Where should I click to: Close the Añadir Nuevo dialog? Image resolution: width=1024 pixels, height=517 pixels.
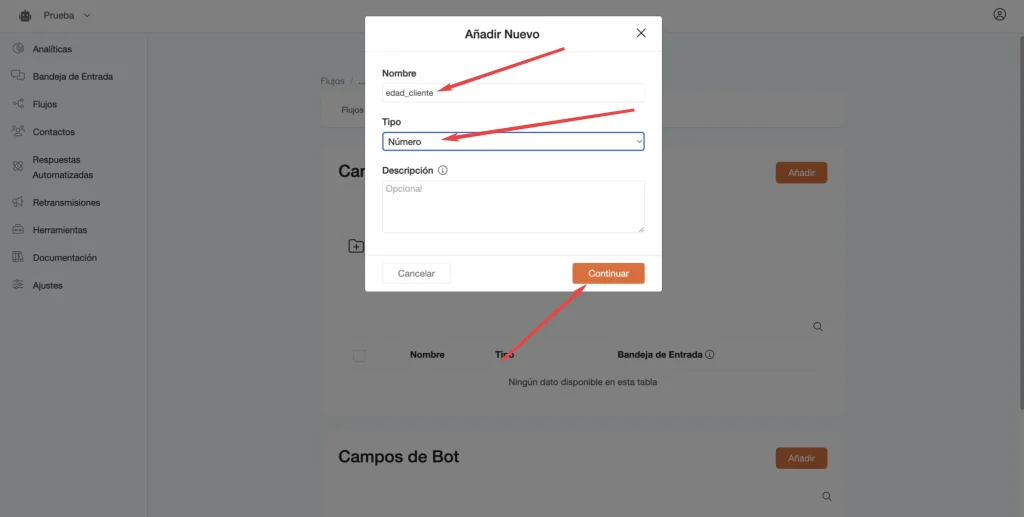[641, 33]
